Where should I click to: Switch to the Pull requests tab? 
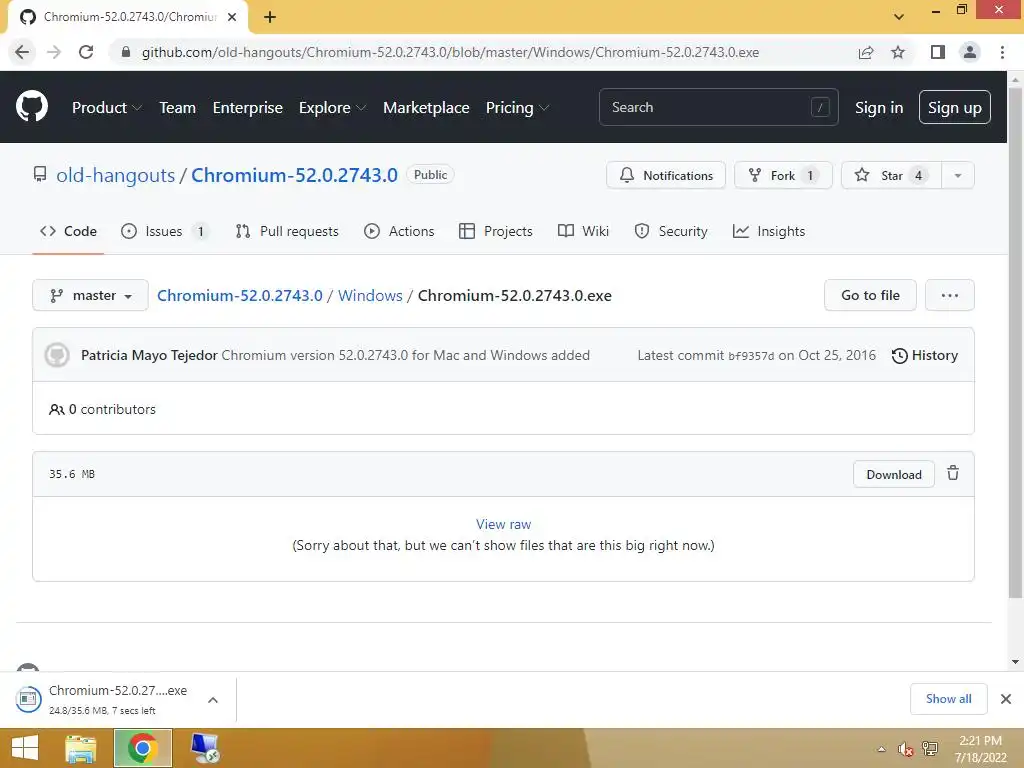287,231
